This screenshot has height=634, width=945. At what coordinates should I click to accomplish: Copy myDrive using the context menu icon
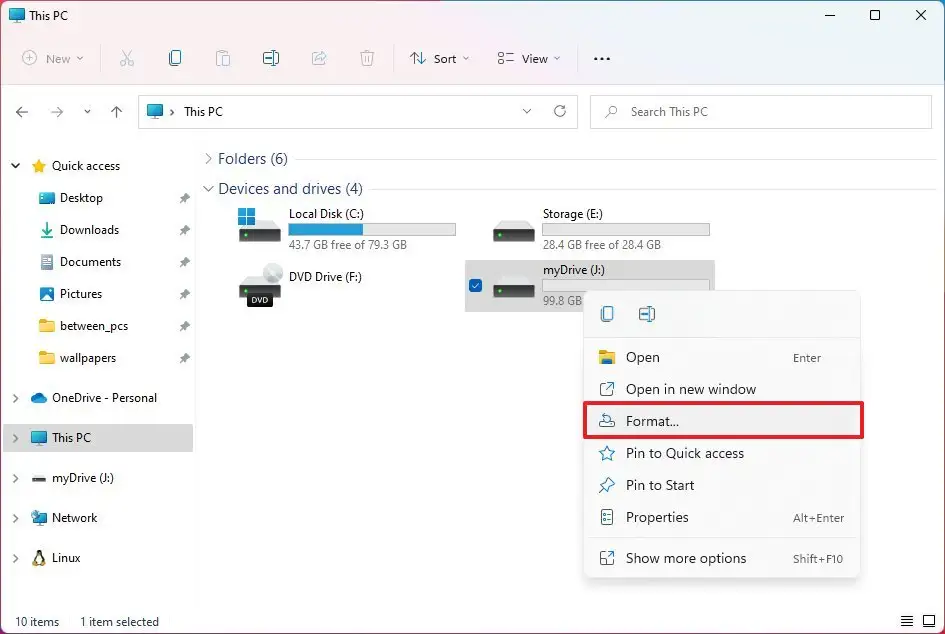pos(606,313)
